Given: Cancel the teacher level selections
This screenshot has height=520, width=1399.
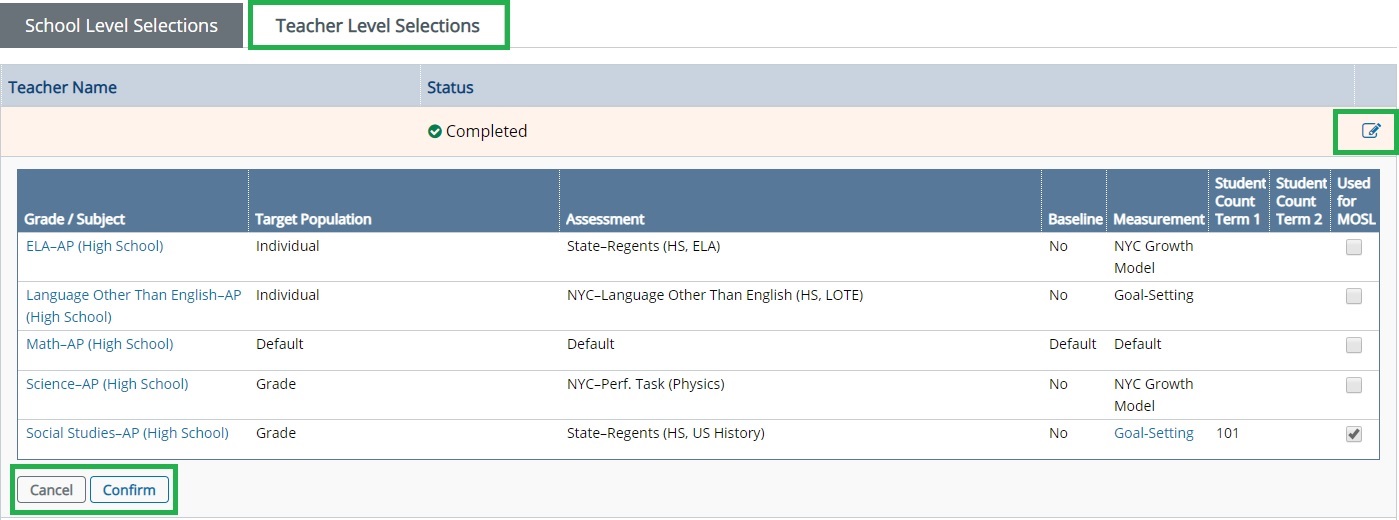Looking at the screenshot, I should click(51, 490).
